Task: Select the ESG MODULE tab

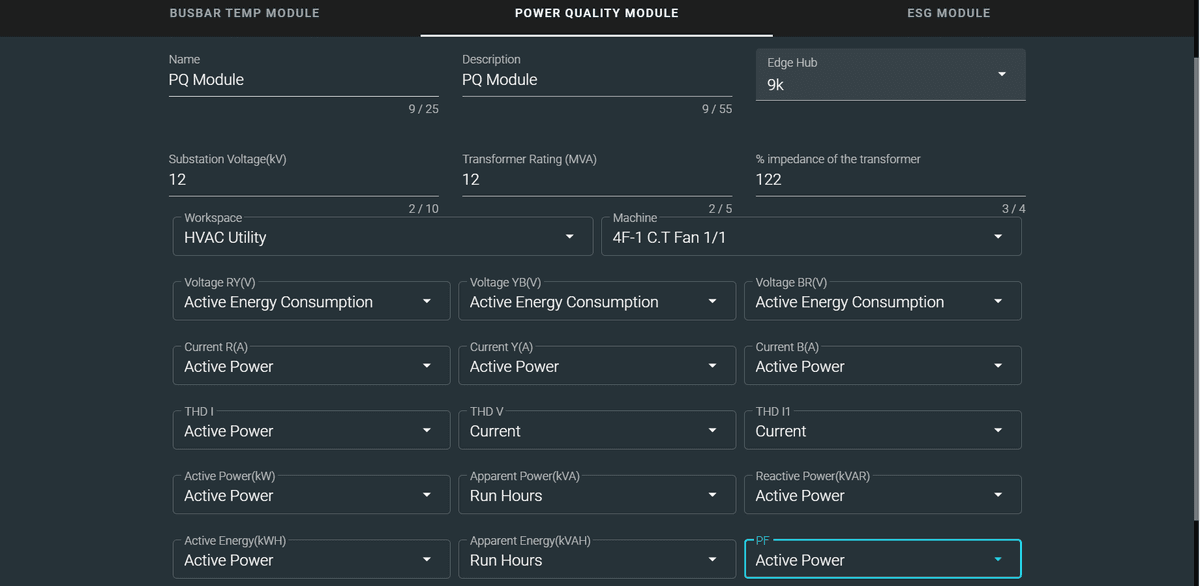Action: 948,13
